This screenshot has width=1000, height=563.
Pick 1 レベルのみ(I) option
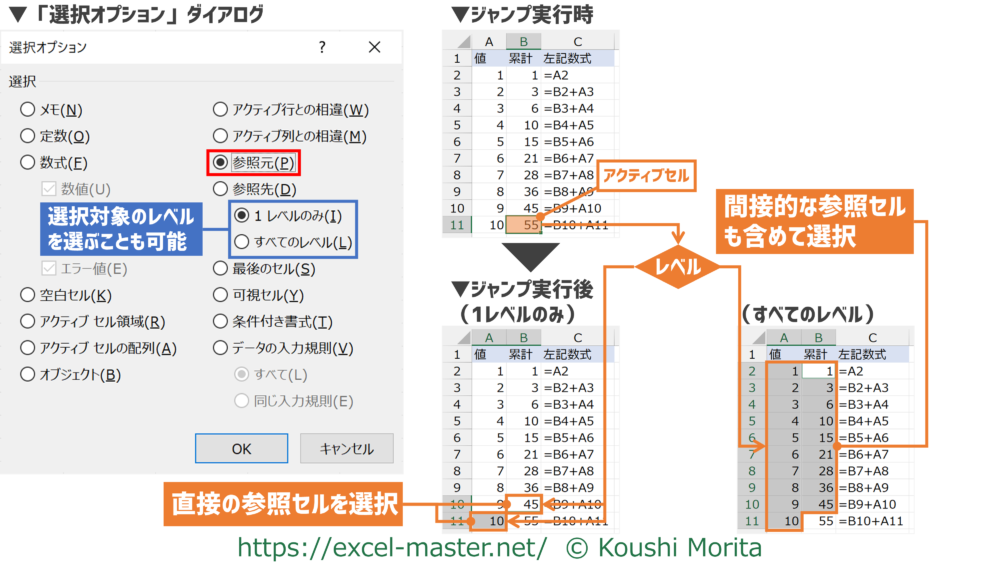coord(241,215)
